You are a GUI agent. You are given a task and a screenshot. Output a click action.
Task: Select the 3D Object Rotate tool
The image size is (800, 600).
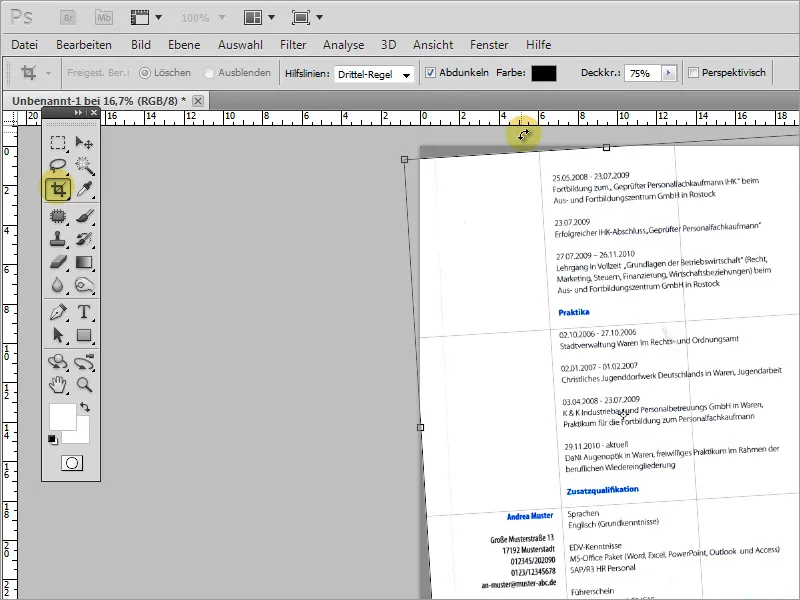(x=58, y=362)
